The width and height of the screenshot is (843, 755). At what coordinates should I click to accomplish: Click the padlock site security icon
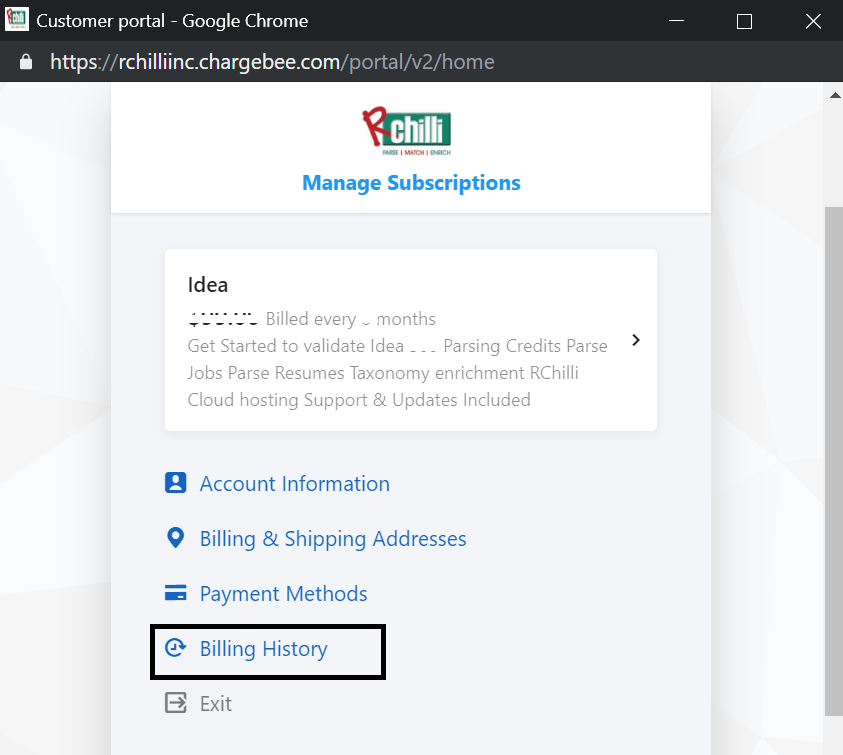coord(26,62)
